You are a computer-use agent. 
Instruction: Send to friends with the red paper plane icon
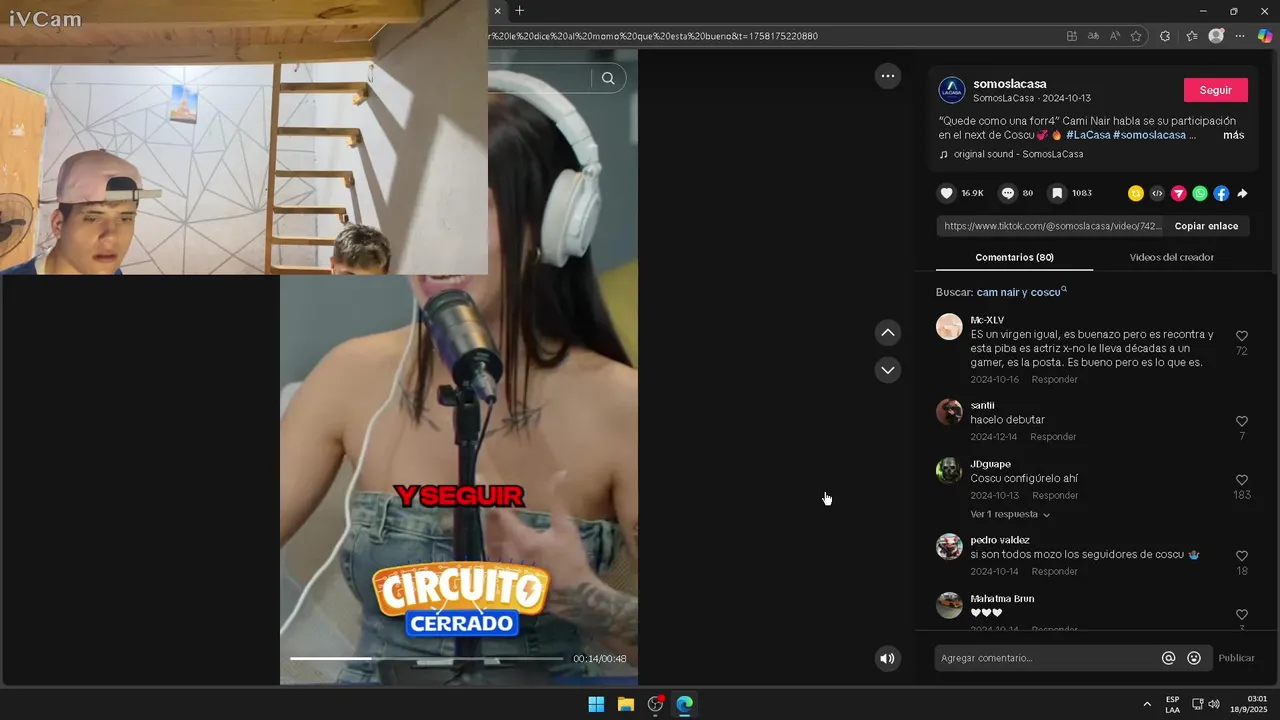[1179, 193]
